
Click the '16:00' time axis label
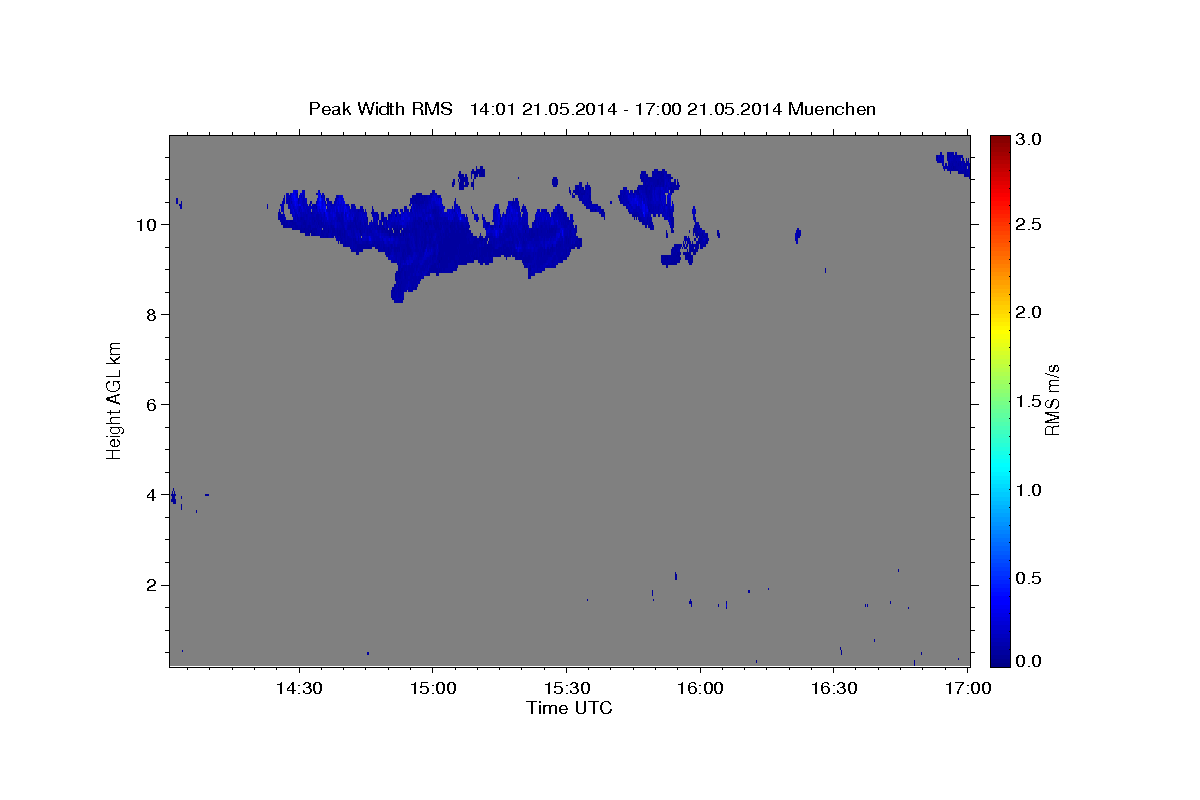click(x=700, y=688)
